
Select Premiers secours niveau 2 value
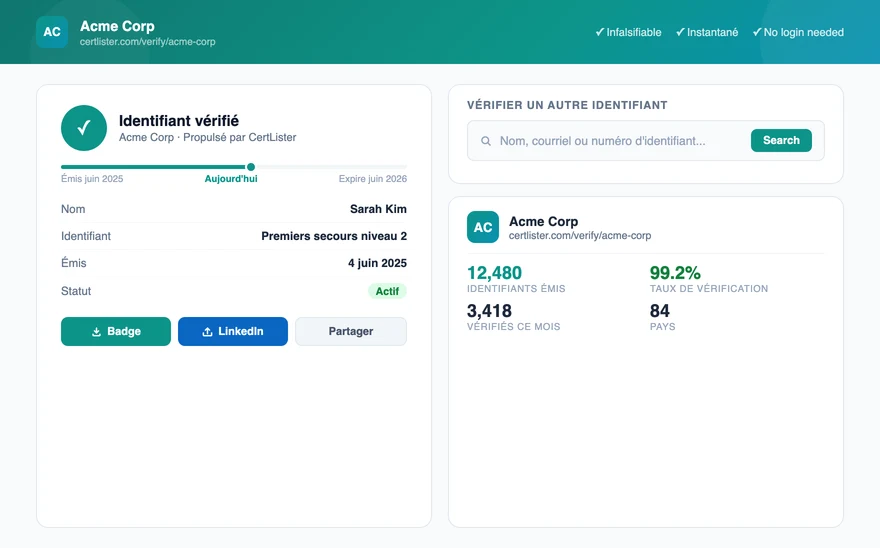click(x=334, y=236)
